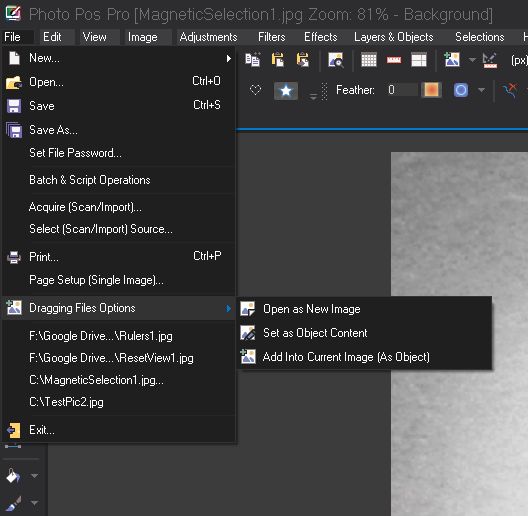
Task: Toggle the red rulers icon
Action: 394,60
